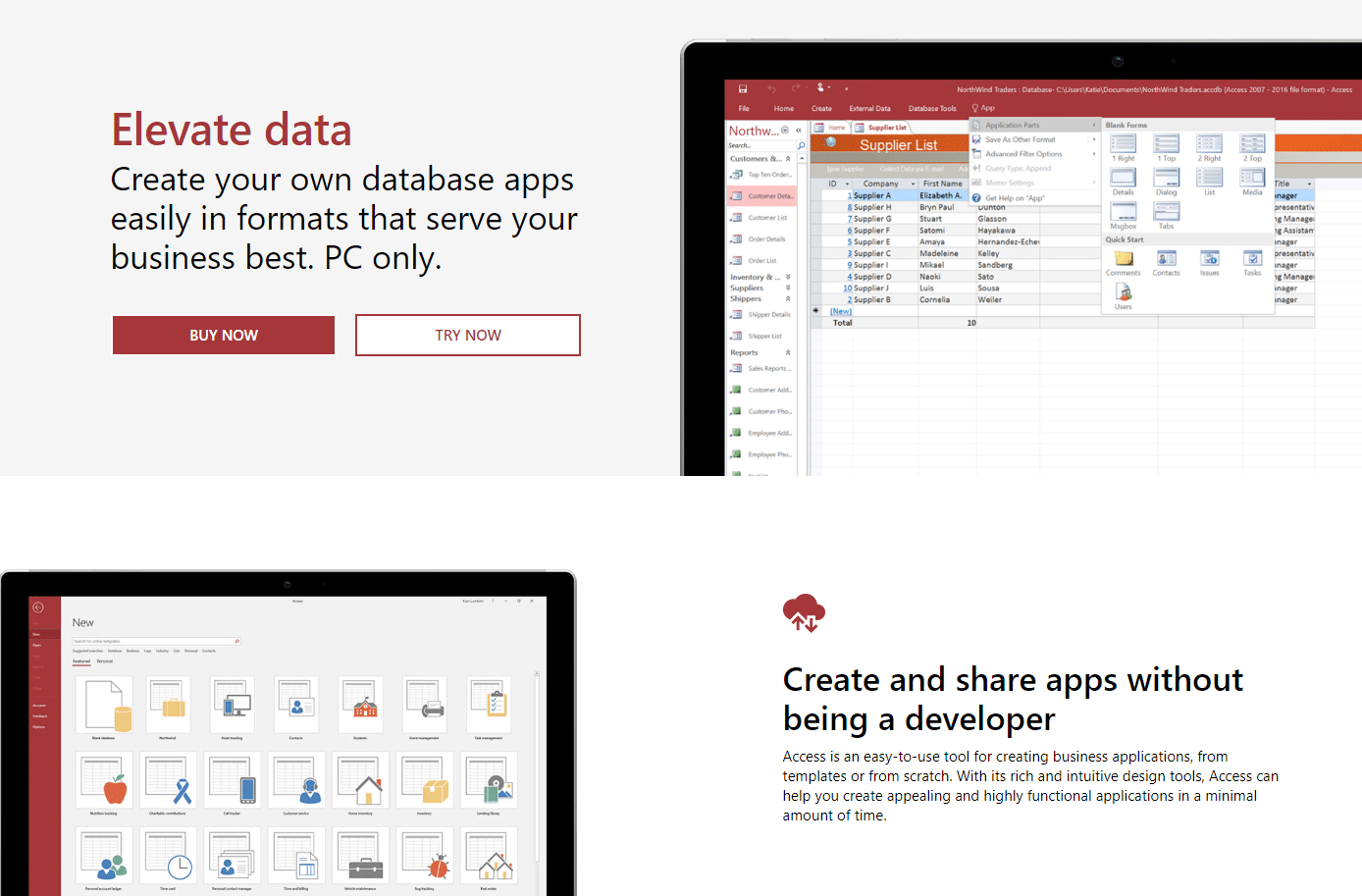Expand the Suppliers group in navigation pane

[789, 289]
